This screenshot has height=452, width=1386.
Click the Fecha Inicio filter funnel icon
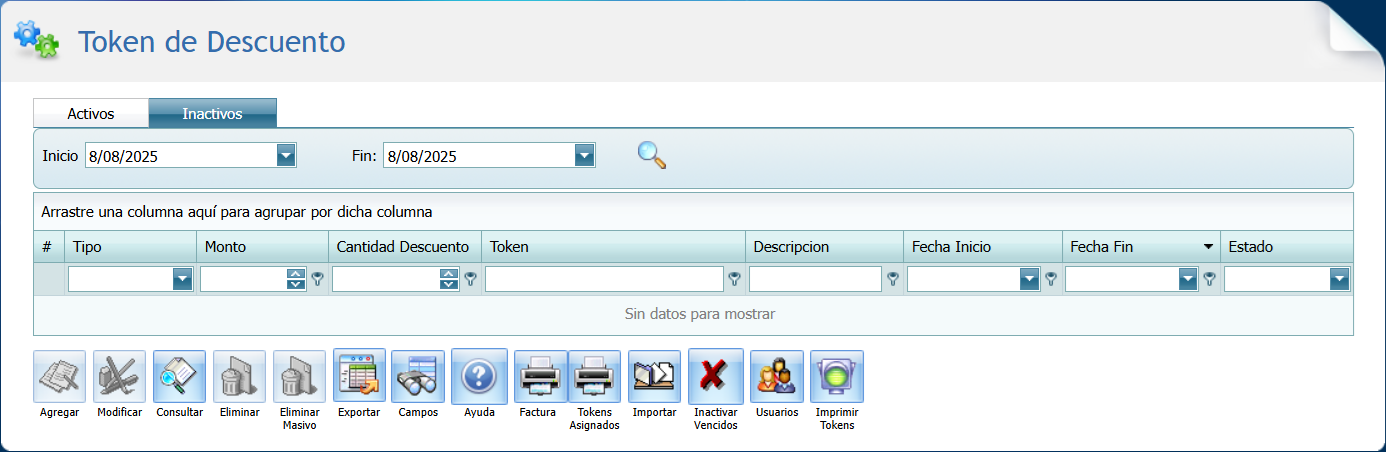1051,280
